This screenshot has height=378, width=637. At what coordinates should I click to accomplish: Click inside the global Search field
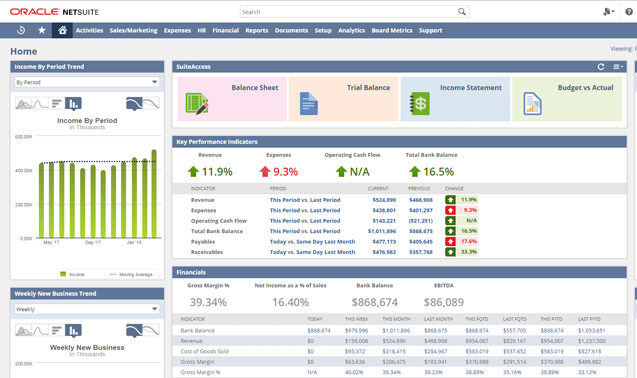tap(349, 12)
